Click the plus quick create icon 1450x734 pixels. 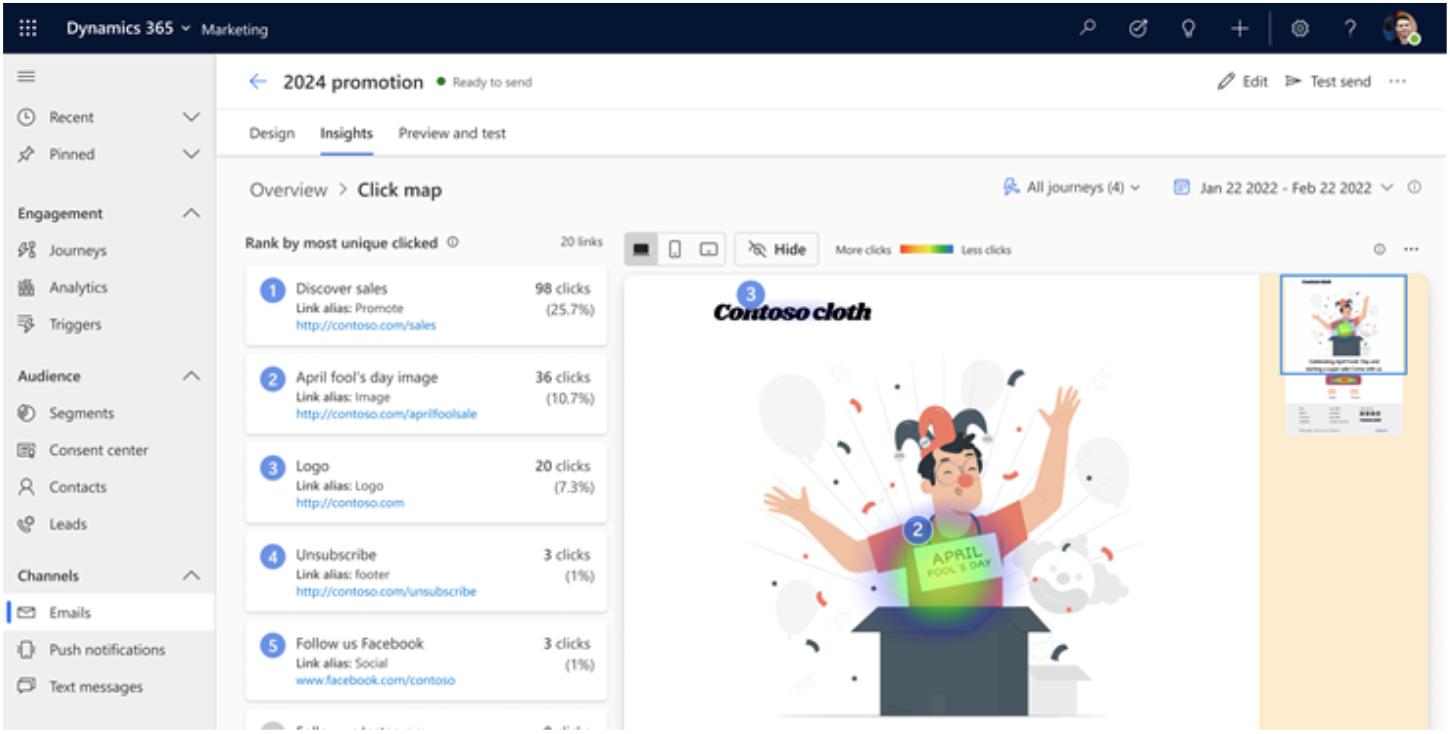coord(1240,29)
